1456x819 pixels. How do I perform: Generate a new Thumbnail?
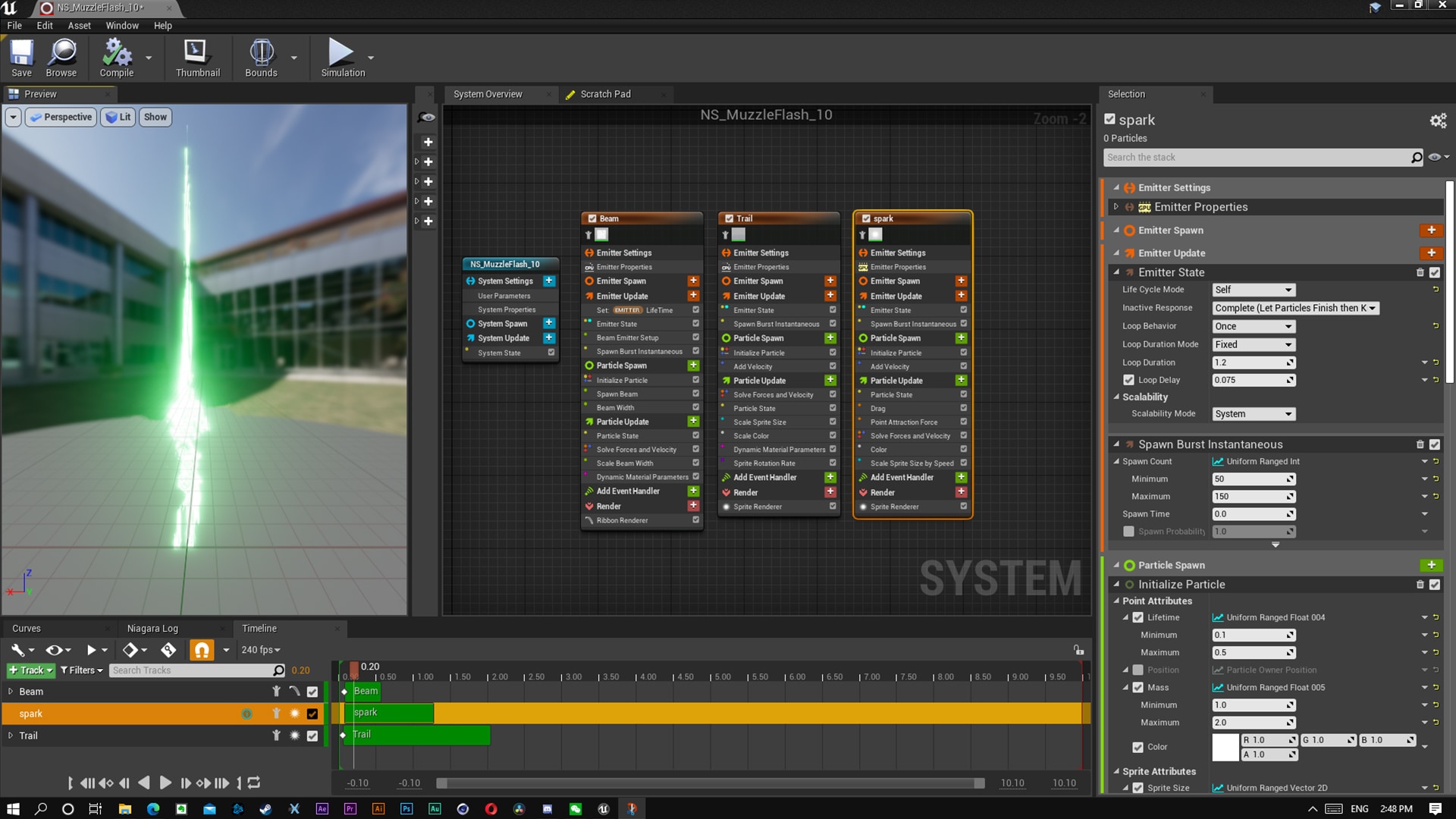click(196, 57)
